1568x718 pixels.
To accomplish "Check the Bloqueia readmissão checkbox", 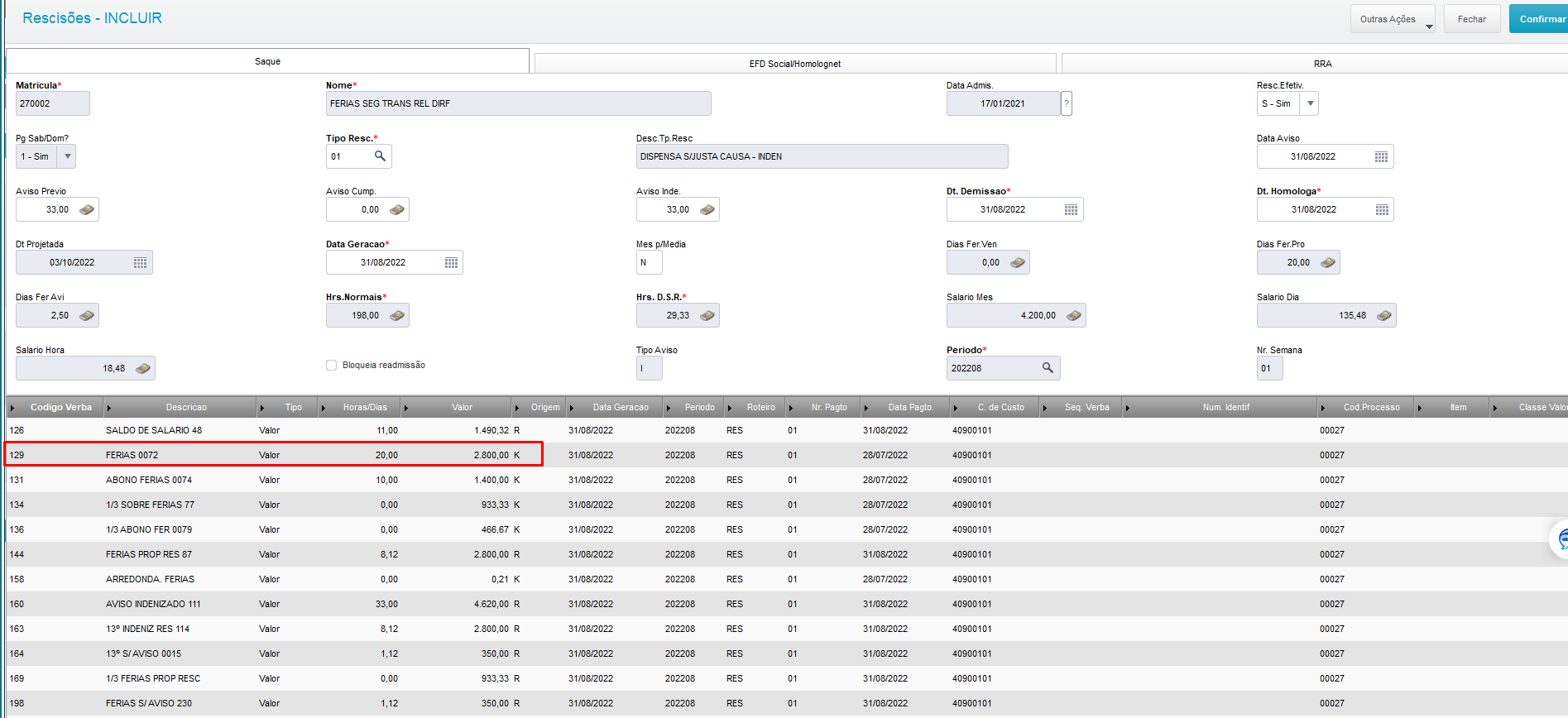I will click(x=332, y=365).
